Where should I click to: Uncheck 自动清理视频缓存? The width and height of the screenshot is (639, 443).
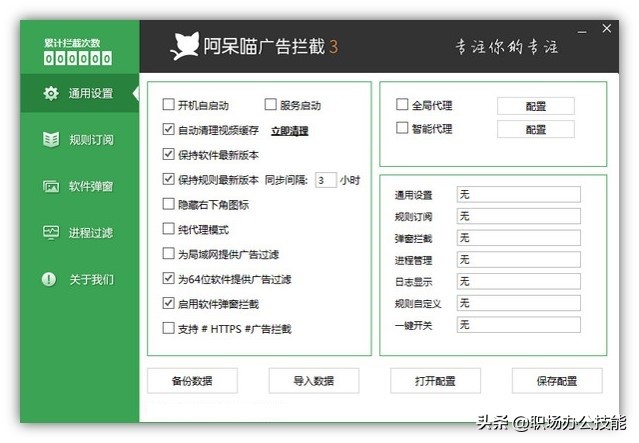tap(168, 129)
